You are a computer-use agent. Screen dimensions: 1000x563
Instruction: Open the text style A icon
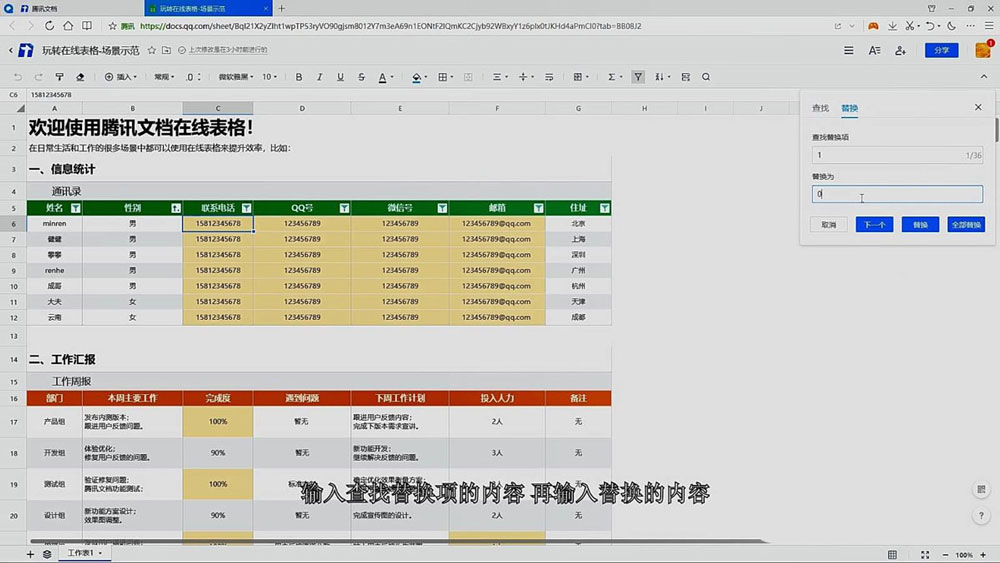click(x=874, y=50)
